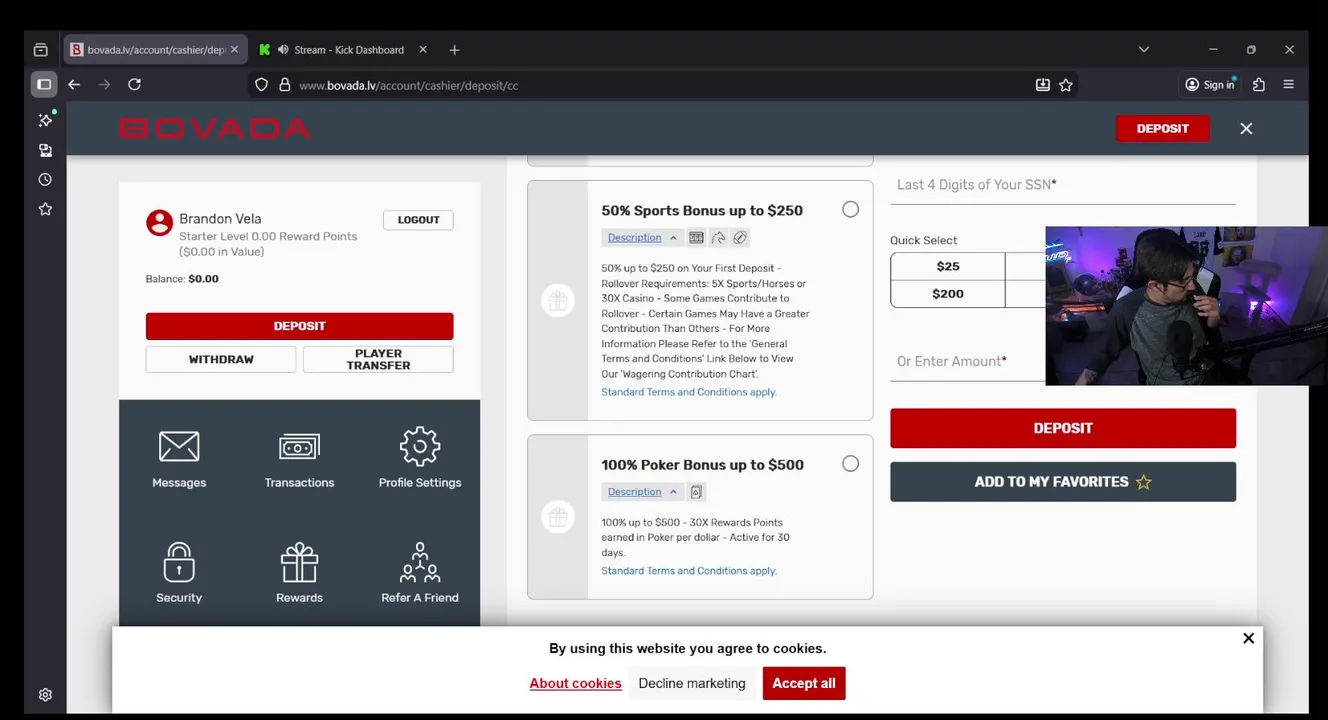Click the Bovada logo in header

[x=214, y=128]
